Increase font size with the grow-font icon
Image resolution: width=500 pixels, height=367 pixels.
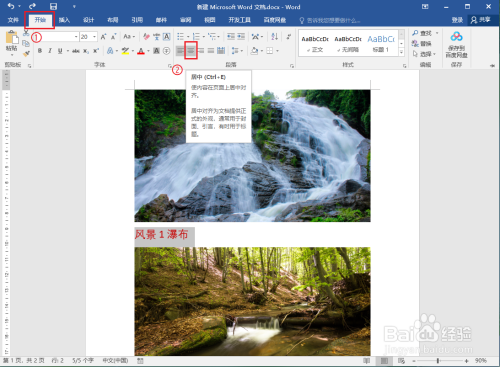tap(103, 37)
